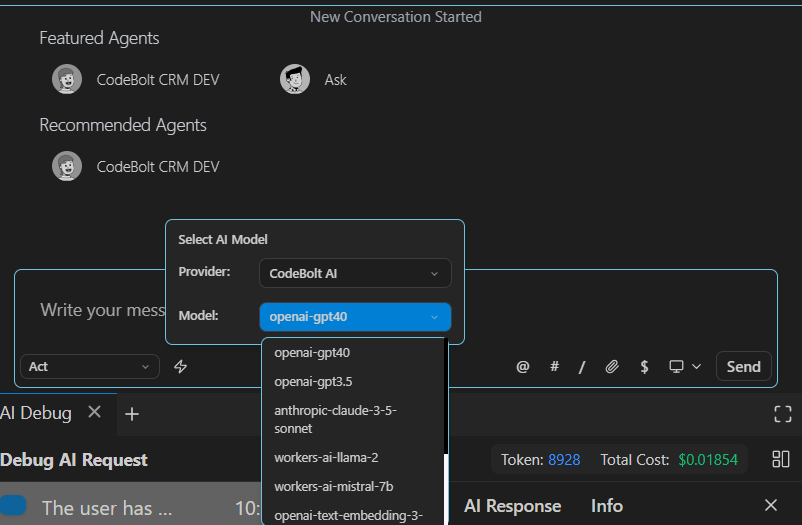Select the Ask agent label
802x525 pixels.
pos(336,80)
